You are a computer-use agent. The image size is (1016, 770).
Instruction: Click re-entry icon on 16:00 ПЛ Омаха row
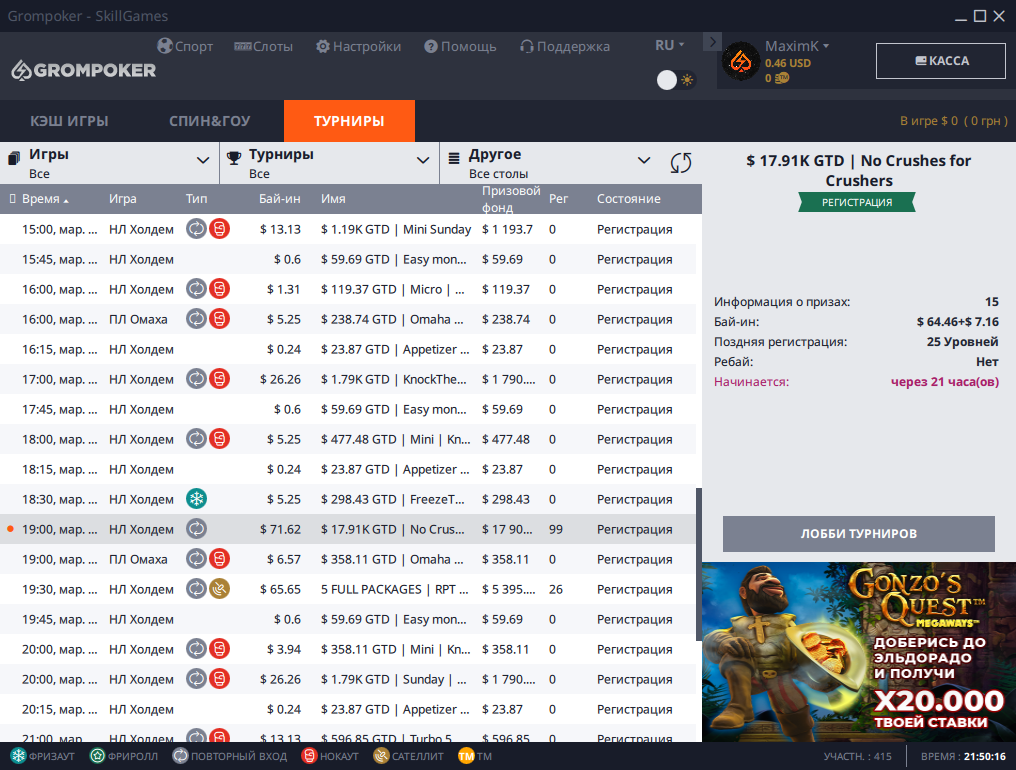pyautogui.click(x=196, y=318)
